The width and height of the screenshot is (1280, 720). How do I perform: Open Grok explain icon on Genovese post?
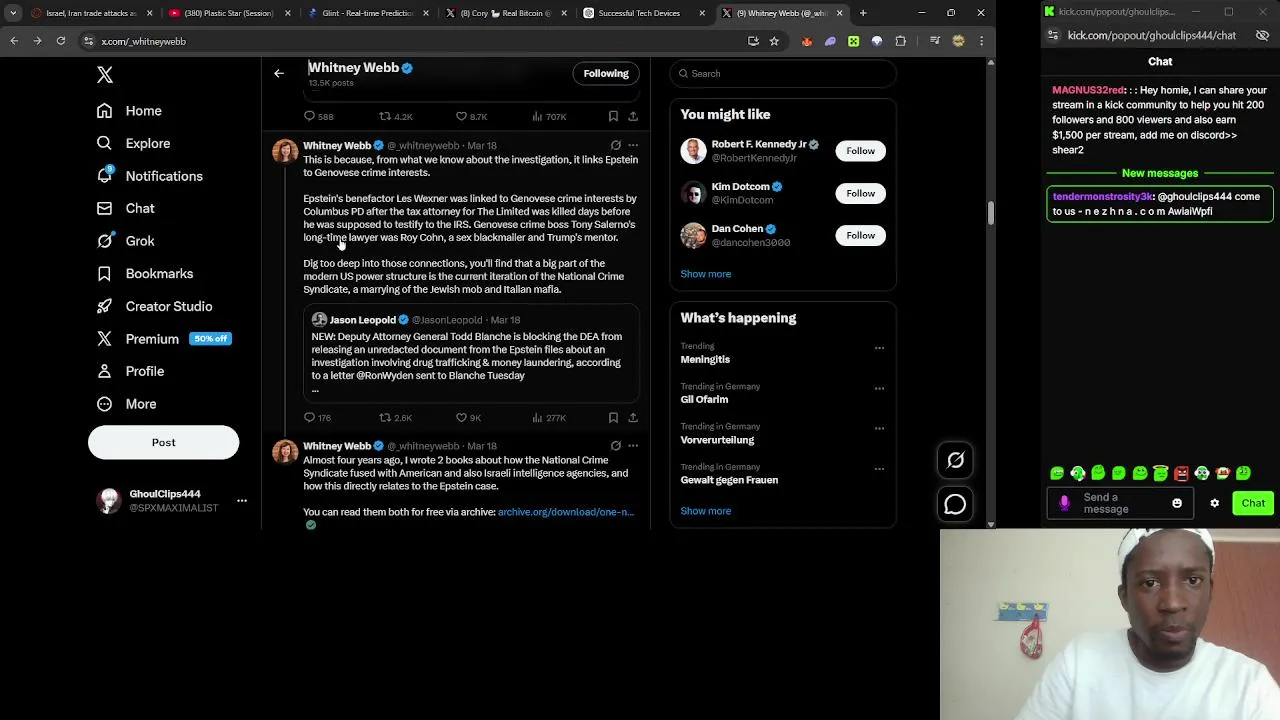coord(615,145)
